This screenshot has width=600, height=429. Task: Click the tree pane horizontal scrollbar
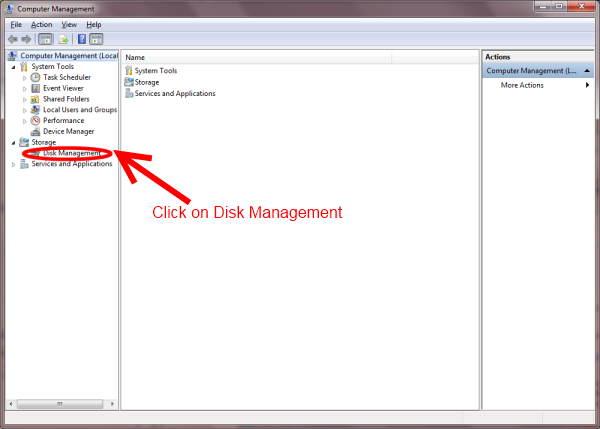click(60, 403)
